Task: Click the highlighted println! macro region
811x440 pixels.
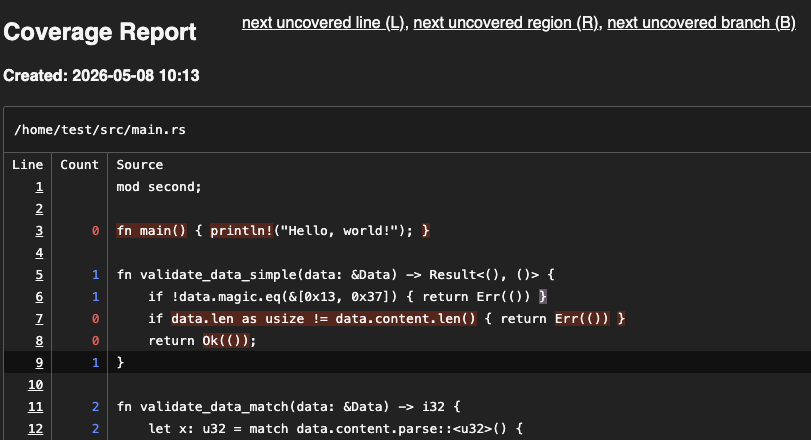Action: [x=242, y=231]
